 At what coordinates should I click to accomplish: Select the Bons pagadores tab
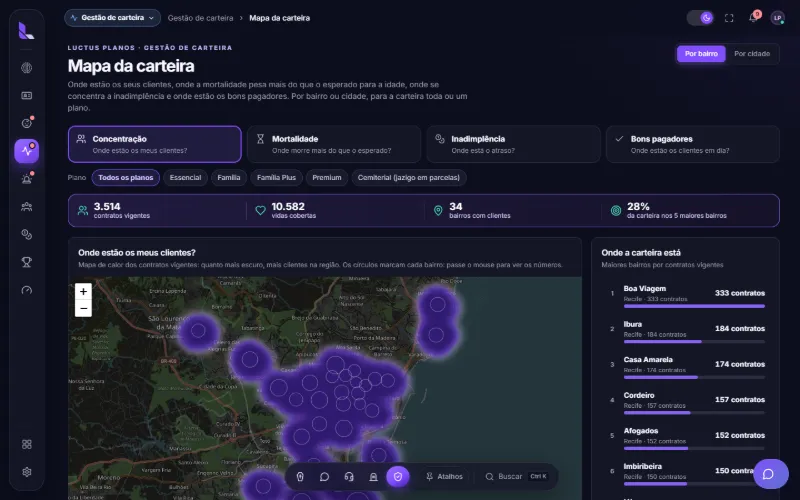(693, 144)
